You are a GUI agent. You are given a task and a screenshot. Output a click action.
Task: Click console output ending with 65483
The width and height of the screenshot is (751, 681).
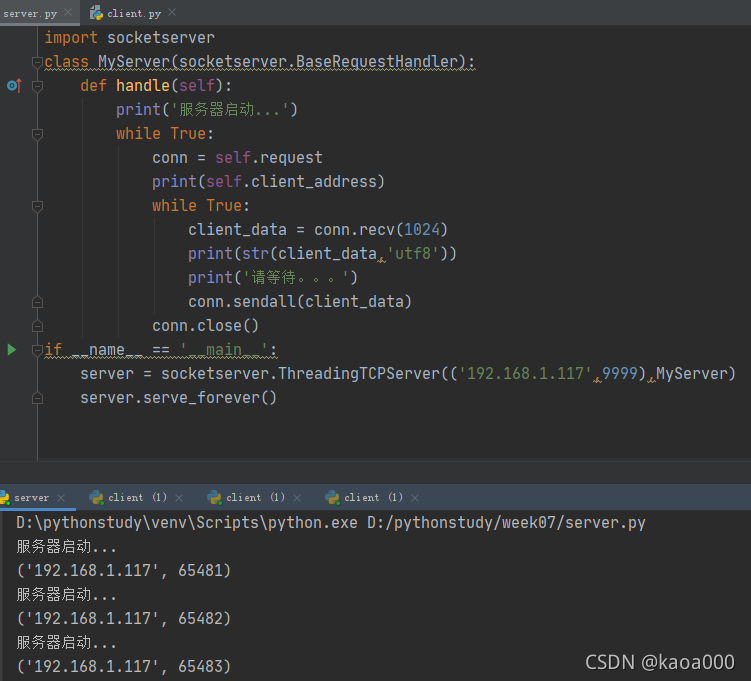124,666
